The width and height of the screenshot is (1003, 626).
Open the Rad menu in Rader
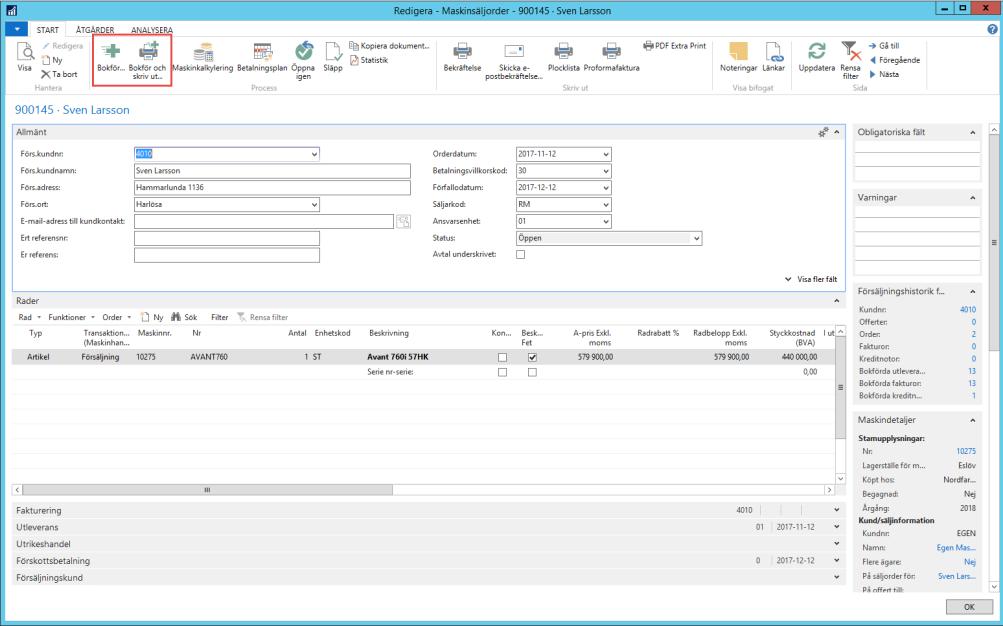point(29,317)
